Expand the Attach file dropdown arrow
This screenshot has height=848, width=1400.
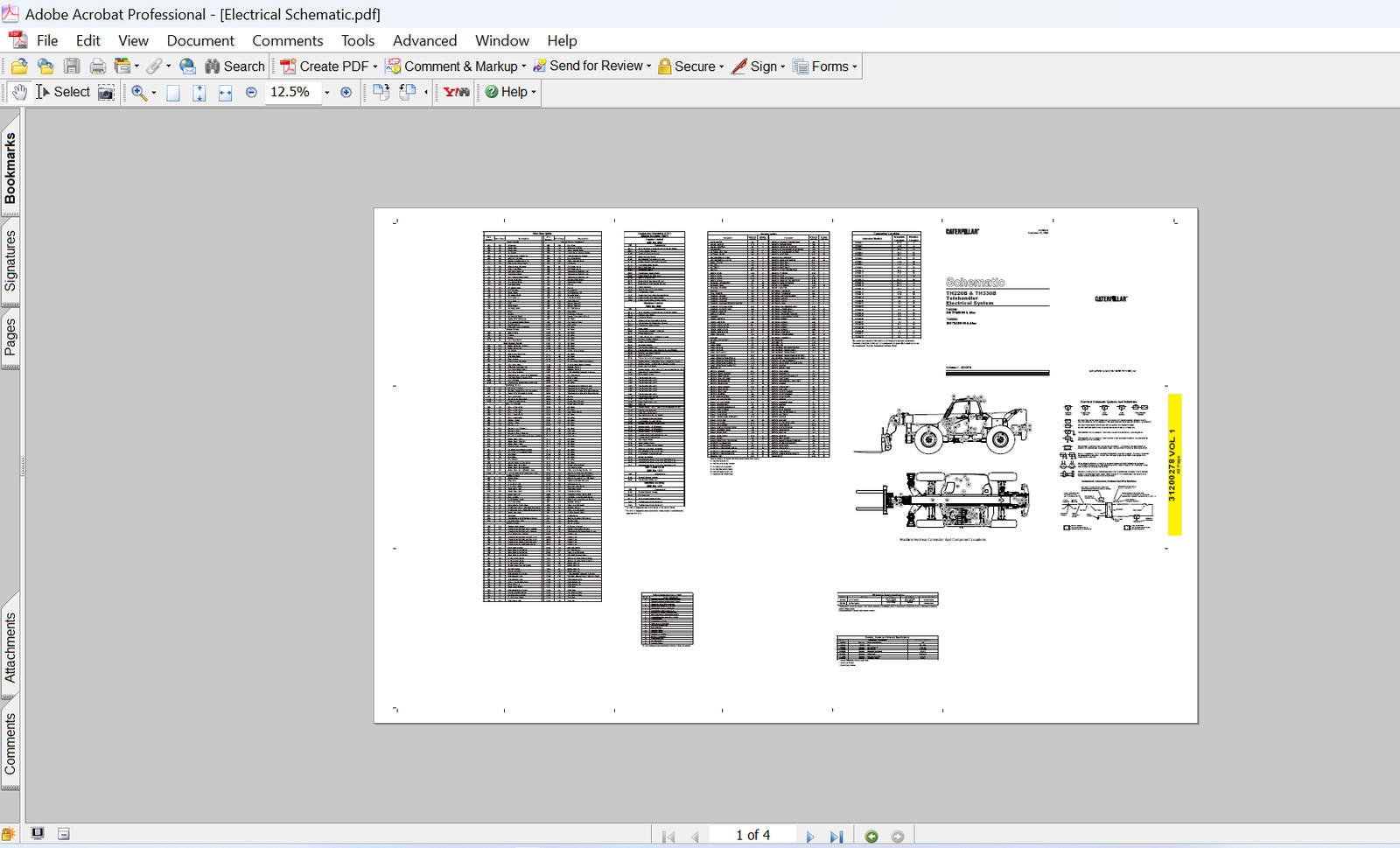[168, 67]
